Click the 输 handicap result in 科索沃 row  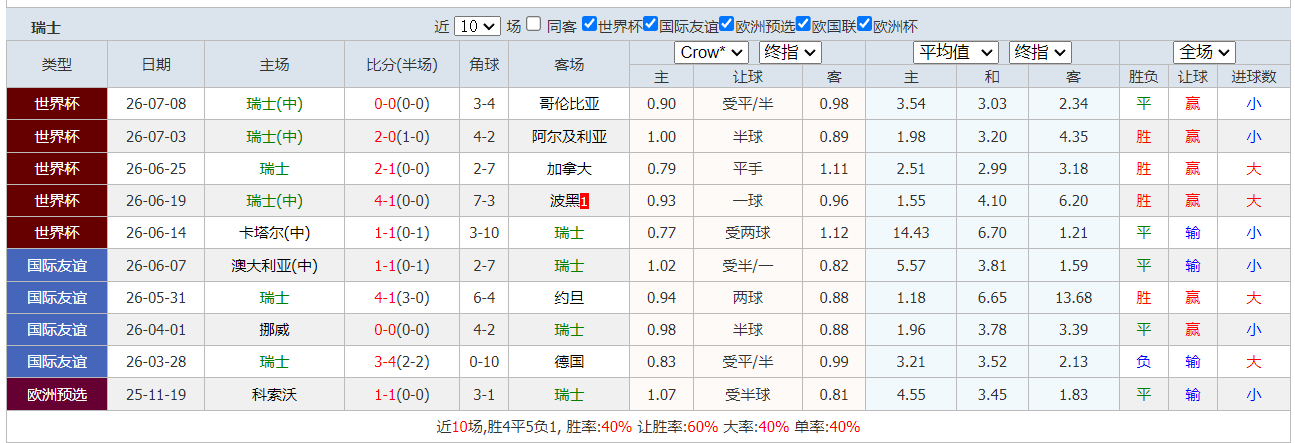(x=1192, y=394)
